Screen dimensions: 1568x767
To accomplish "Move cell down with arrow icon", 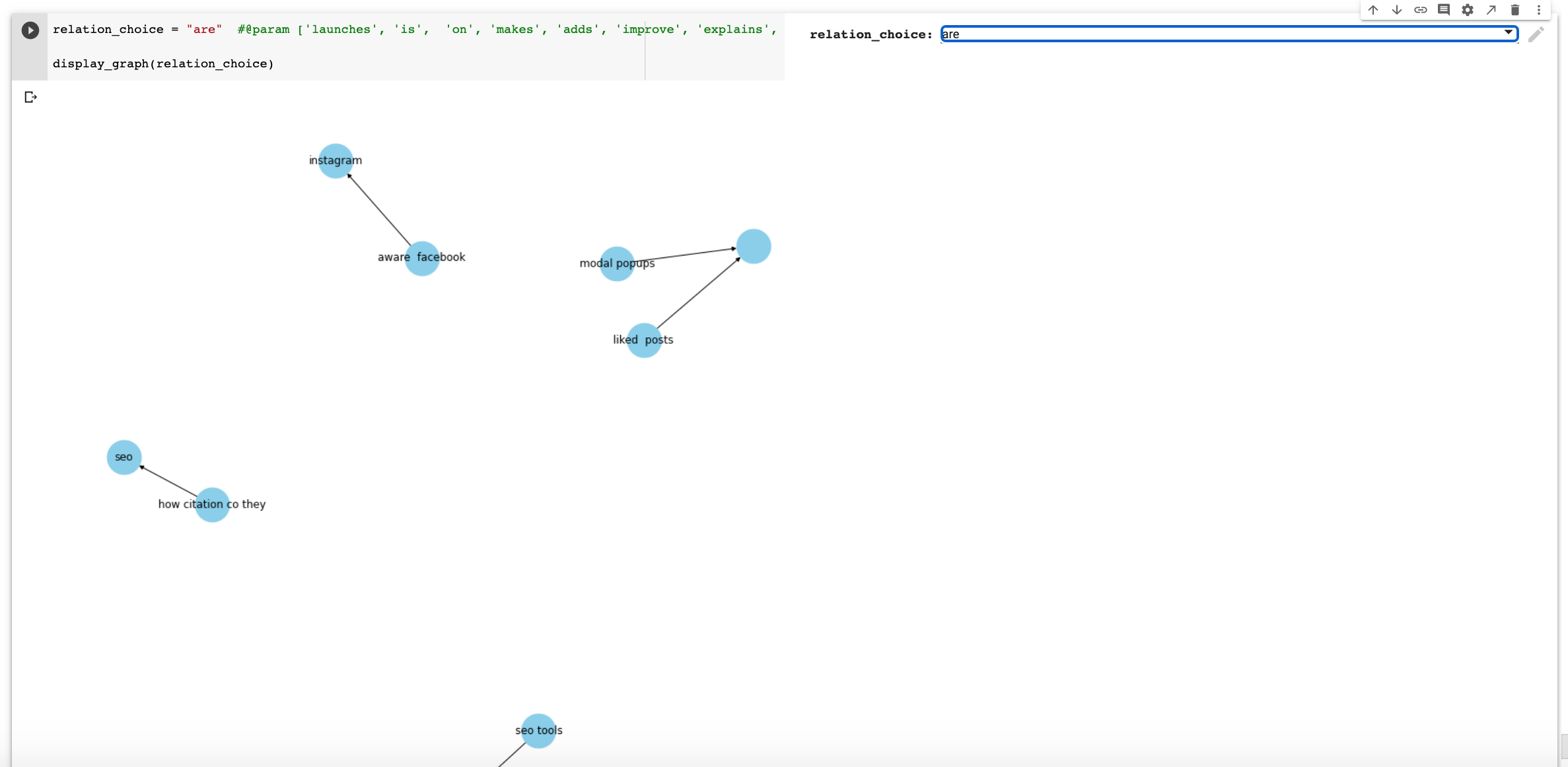I will click(x=1397, y=10).
